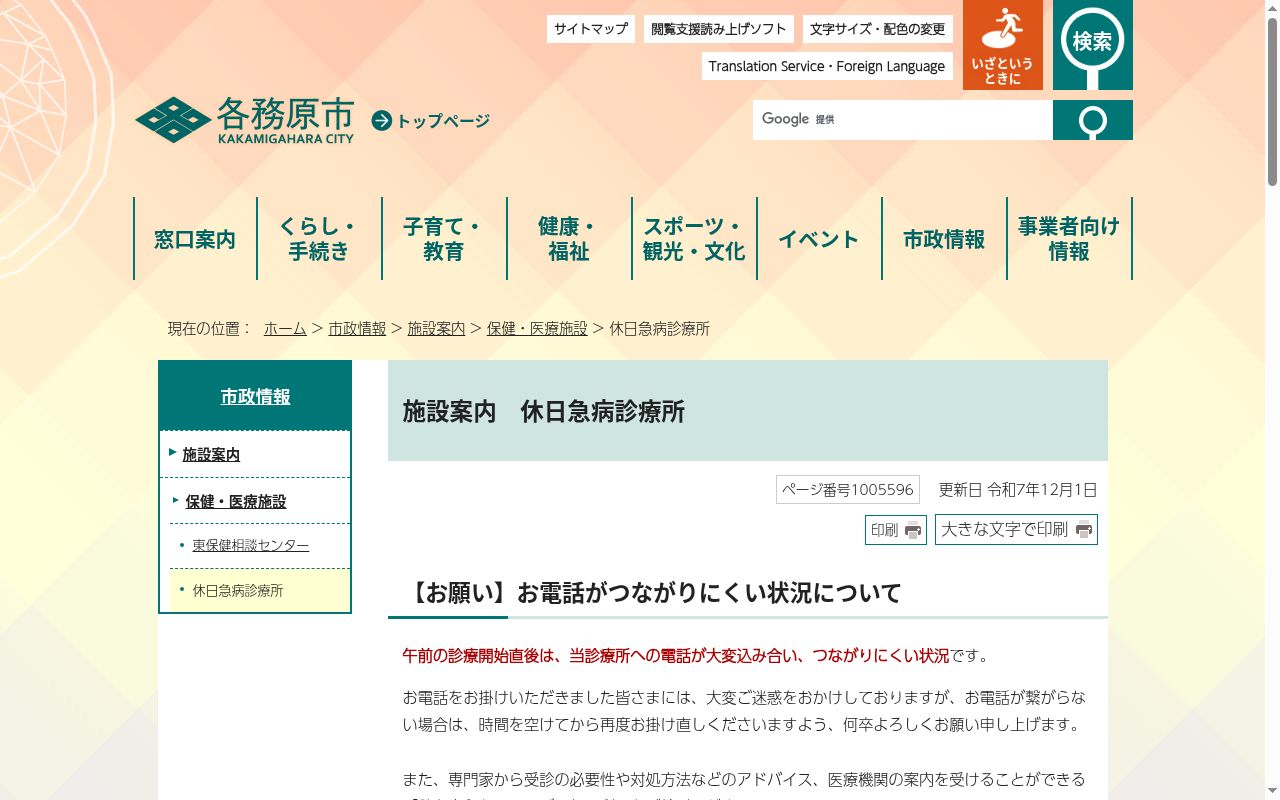Open the スポーツ・観光・文化 menu
Image resolution: width=1280 pixels, height=800 pixels.
point(694,239)
